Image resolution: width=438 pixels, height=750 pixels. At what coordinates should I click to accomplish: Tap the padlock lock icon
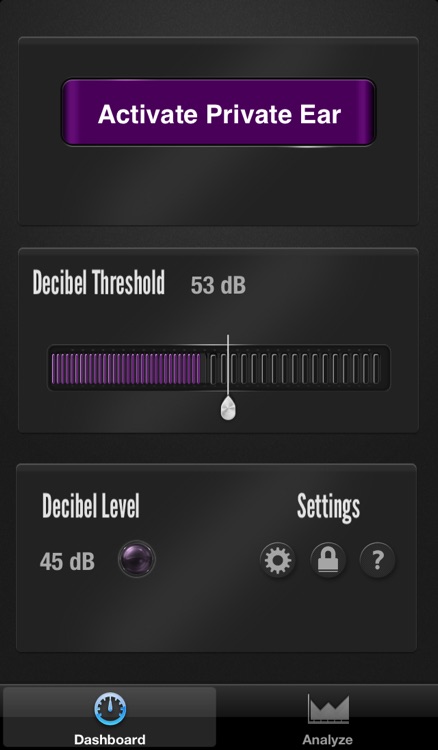(x=328, y=560)
